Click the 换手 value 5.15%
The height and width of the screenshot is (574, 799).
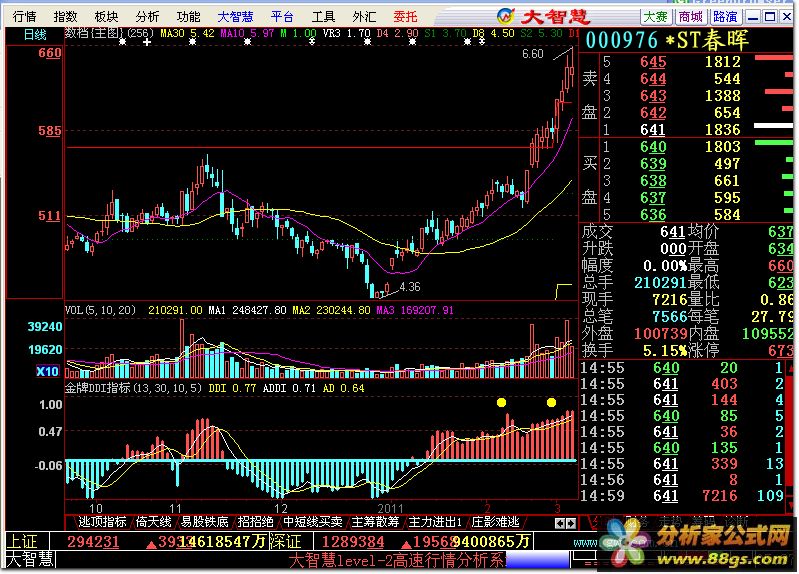(664, 351)
